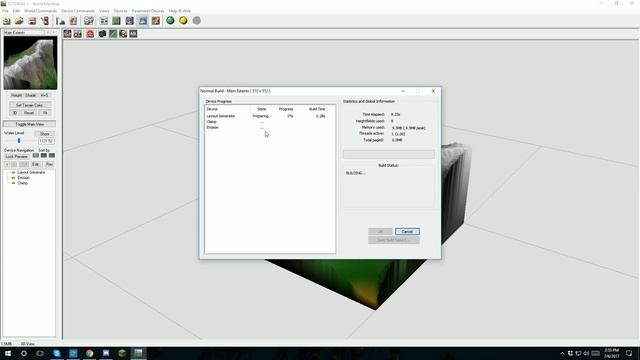Click the green slanted icon in view toolbar

113,34
